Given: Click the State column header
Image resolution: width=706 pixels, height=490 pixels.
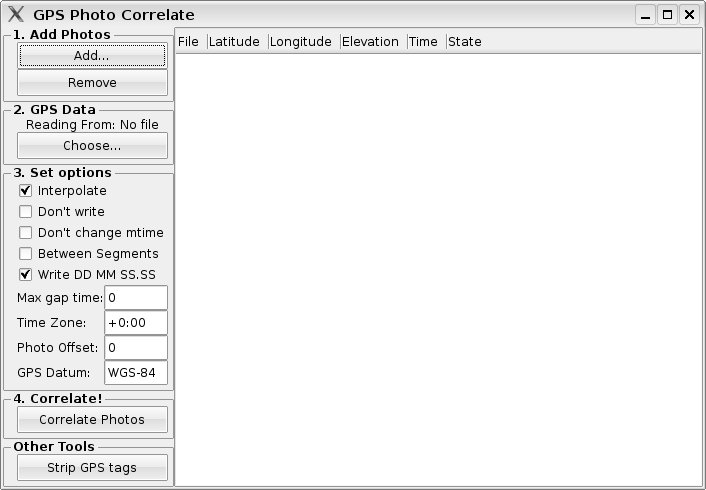Looking at the screenshot, I should click(x=465, y=42).
